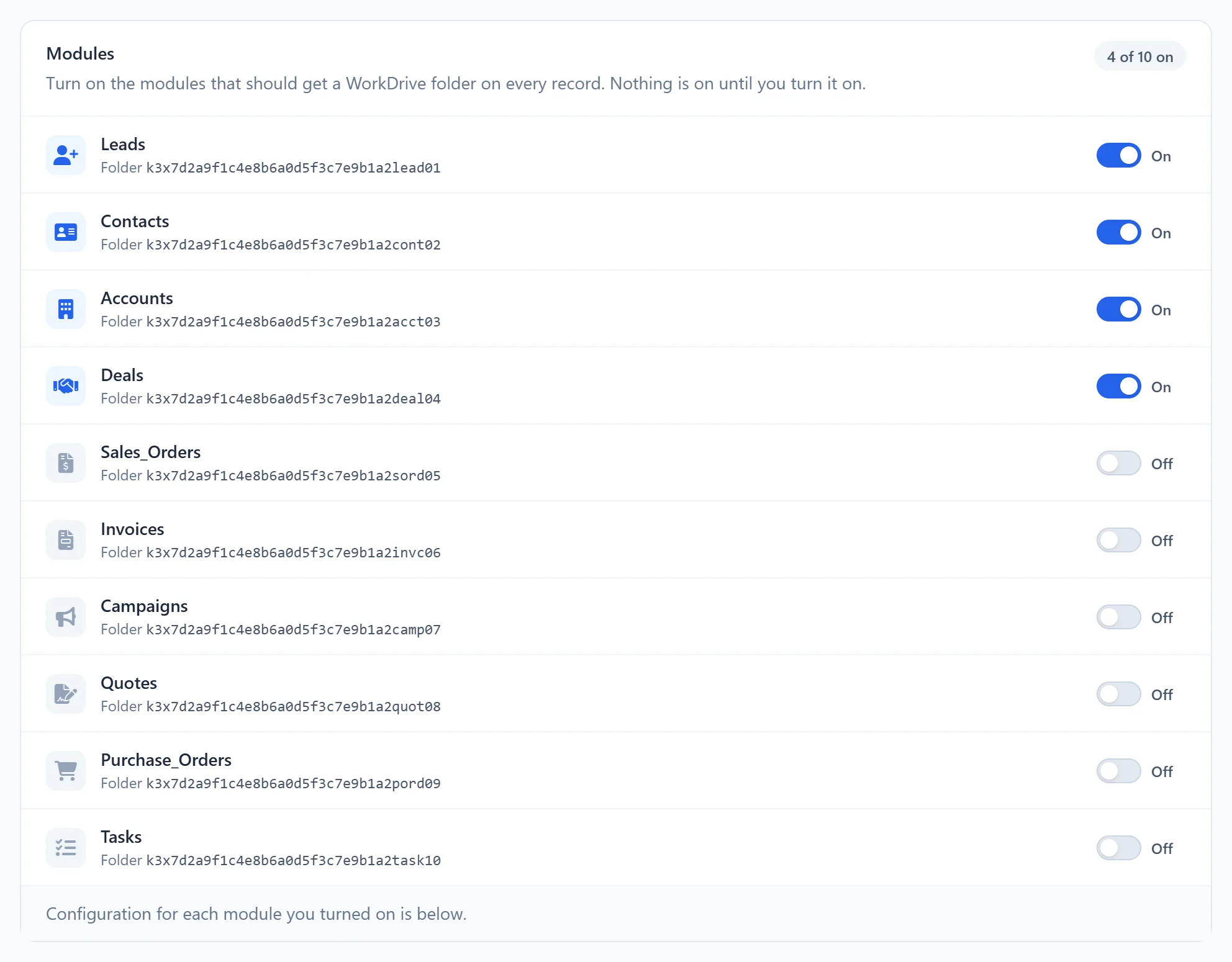Viewport: 1232px width, 962px height.
Task: Click the Tasks module name
Action: (121, 837)
